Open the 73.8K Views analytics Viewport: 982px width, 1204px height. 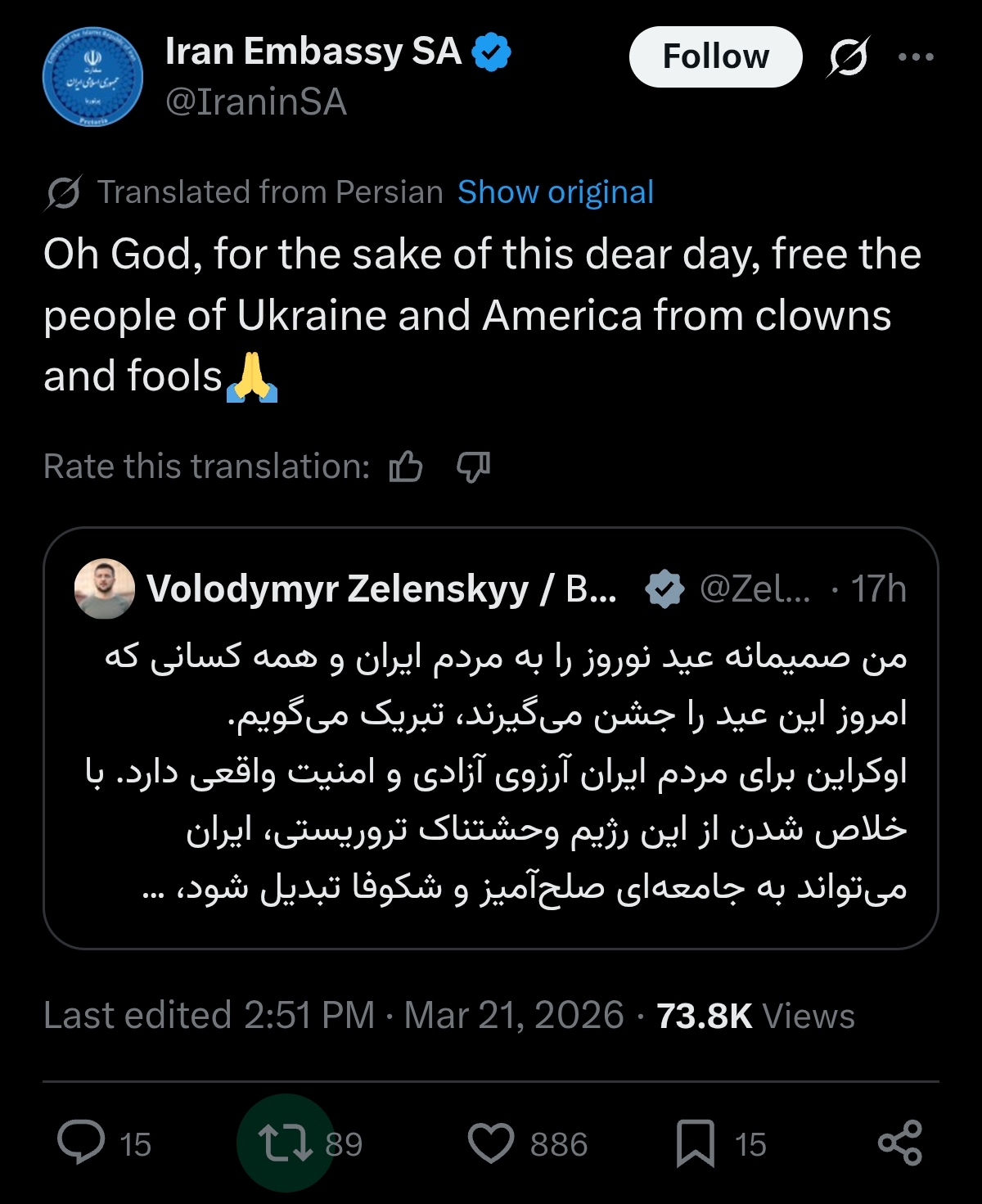(x=755, y=1016)
